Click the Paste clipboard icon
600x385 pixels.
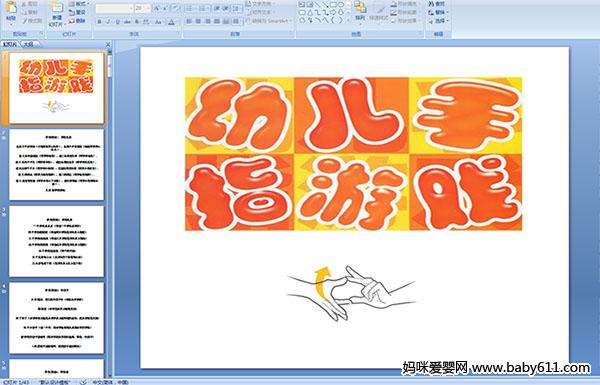pyautogui.click(x=11, y=8)
